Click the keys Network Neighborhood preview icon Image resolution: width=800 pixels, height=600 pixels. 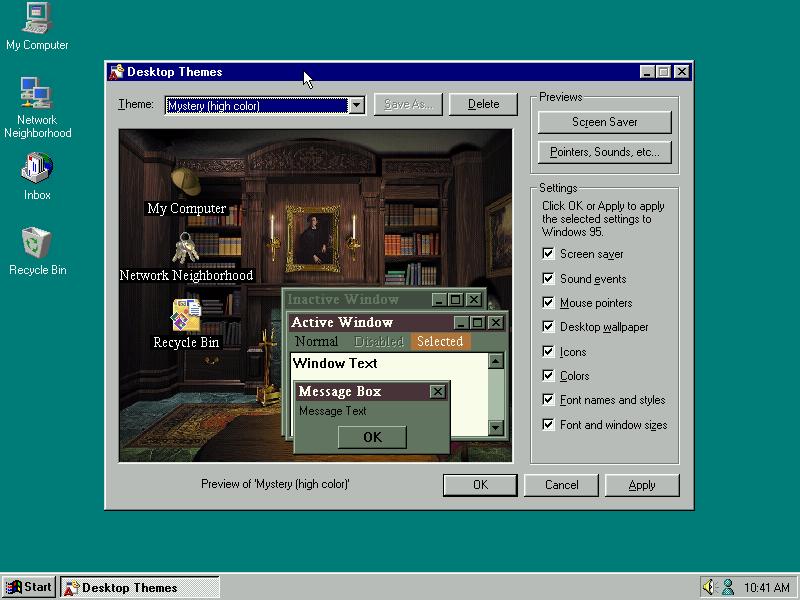tap(185, 248)
